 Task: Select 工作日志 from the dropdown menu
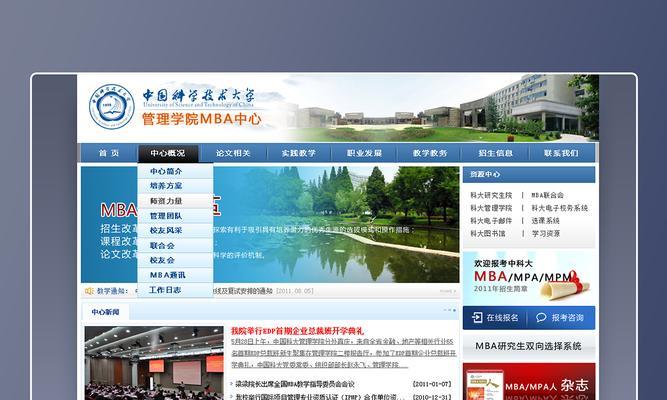(x=175, y=290)
